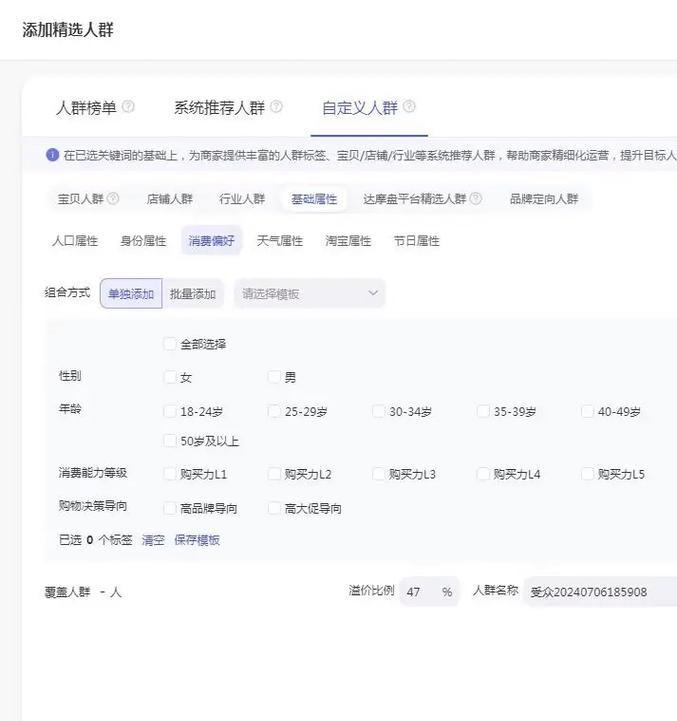Click help icon next to 人群榜单
This screenshot has width=677, height=721.
click(128, 107)
